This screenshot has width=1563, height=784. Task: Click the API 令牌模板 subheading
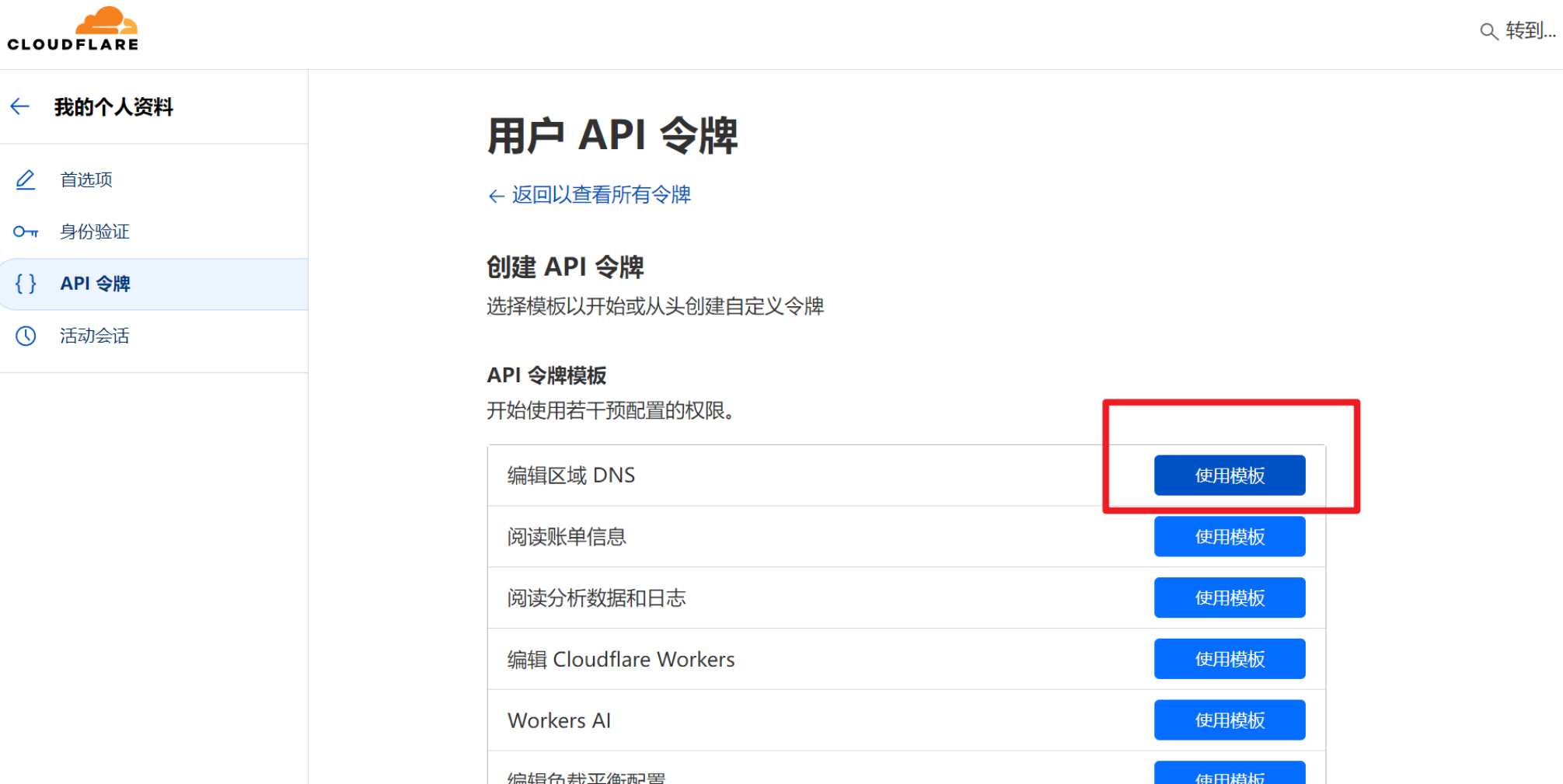(x=546, y=375)
